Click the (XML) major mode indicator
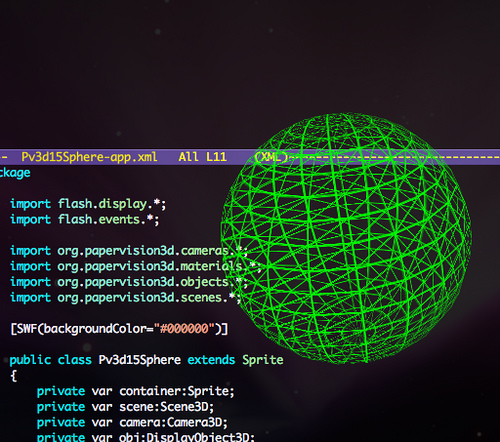Screen dimensions: 500x442 (271, 157)
